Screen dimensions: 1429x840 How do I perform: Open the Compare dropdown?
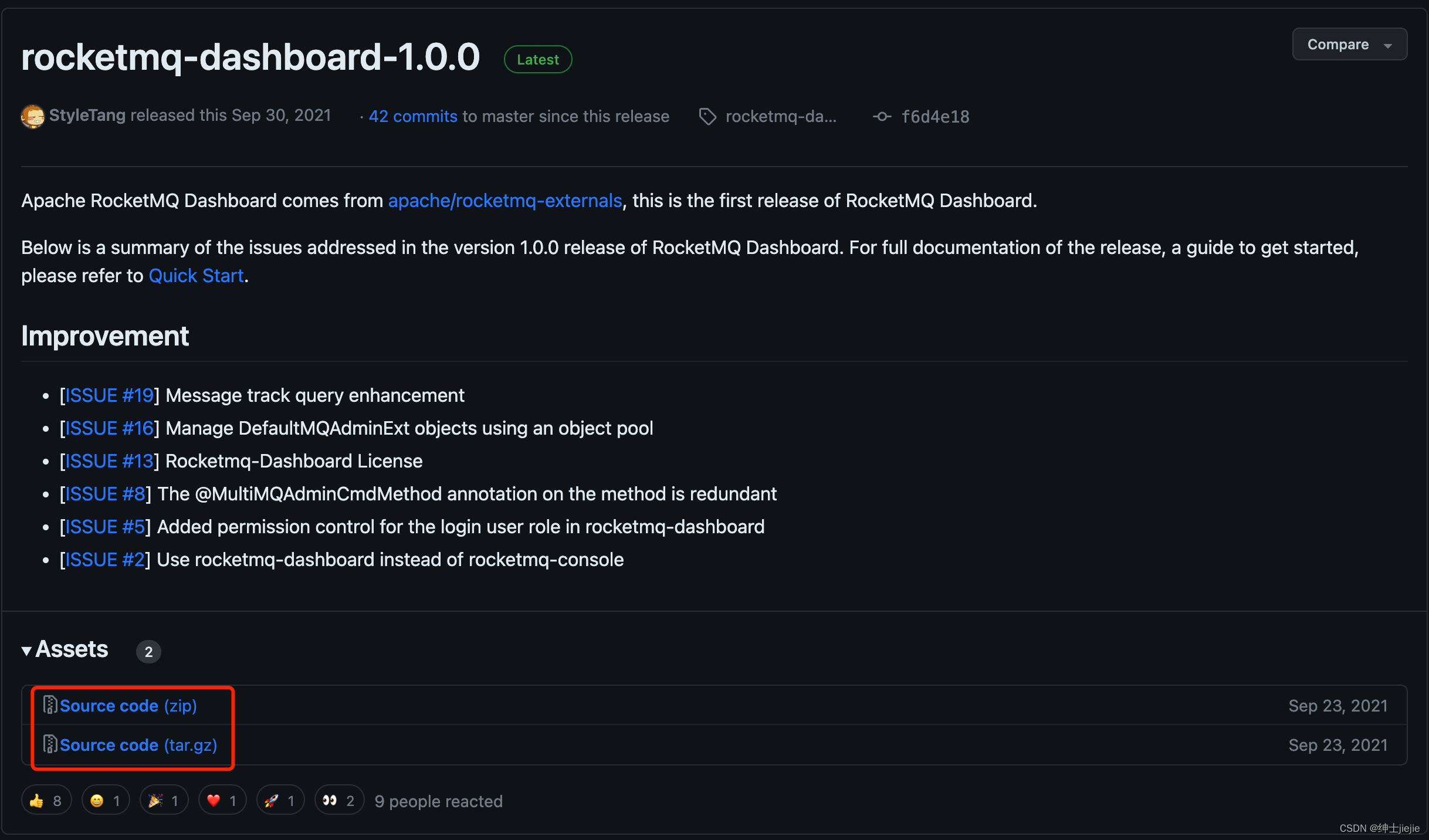click(1349, 45)
